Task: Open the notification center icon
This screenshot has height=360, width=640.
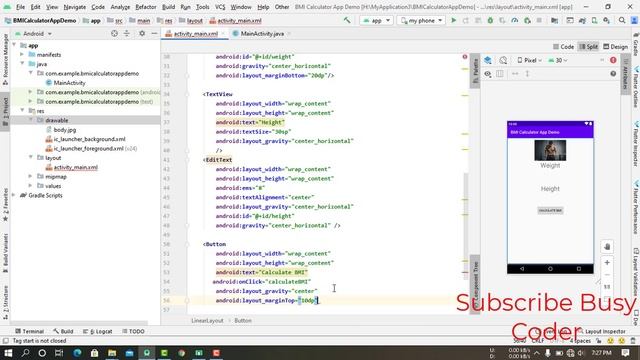Action: (x=625, y=353)
